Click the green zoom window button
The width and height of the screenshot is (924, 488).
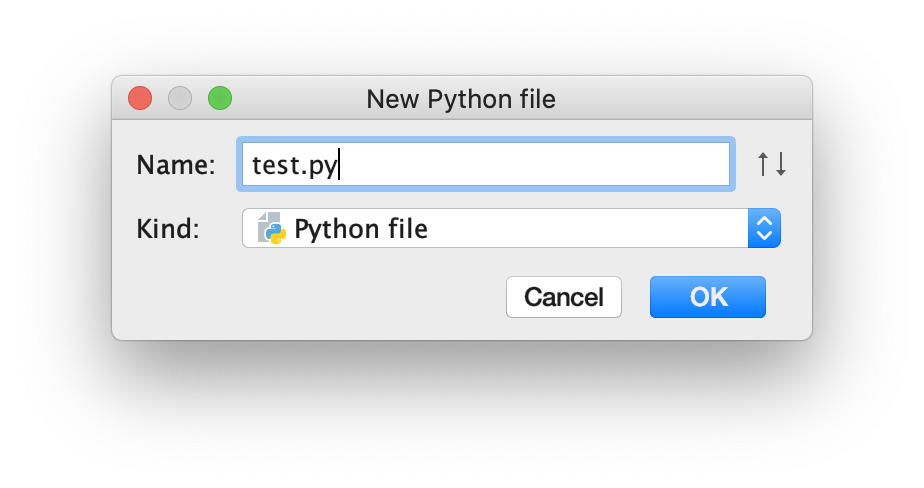click(x=220, y=98)
